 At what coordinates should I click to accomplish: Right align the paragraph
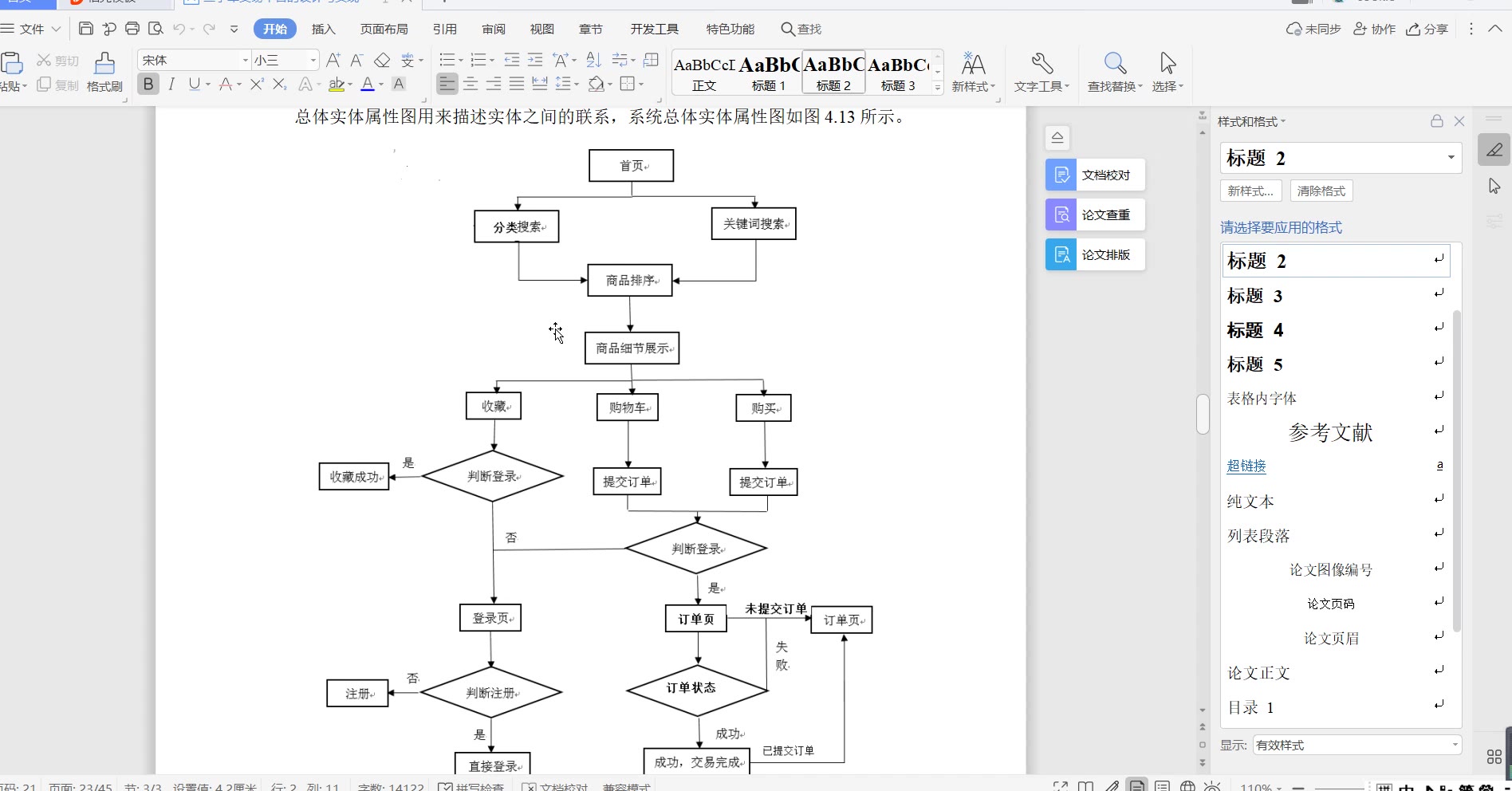(494, 84)
